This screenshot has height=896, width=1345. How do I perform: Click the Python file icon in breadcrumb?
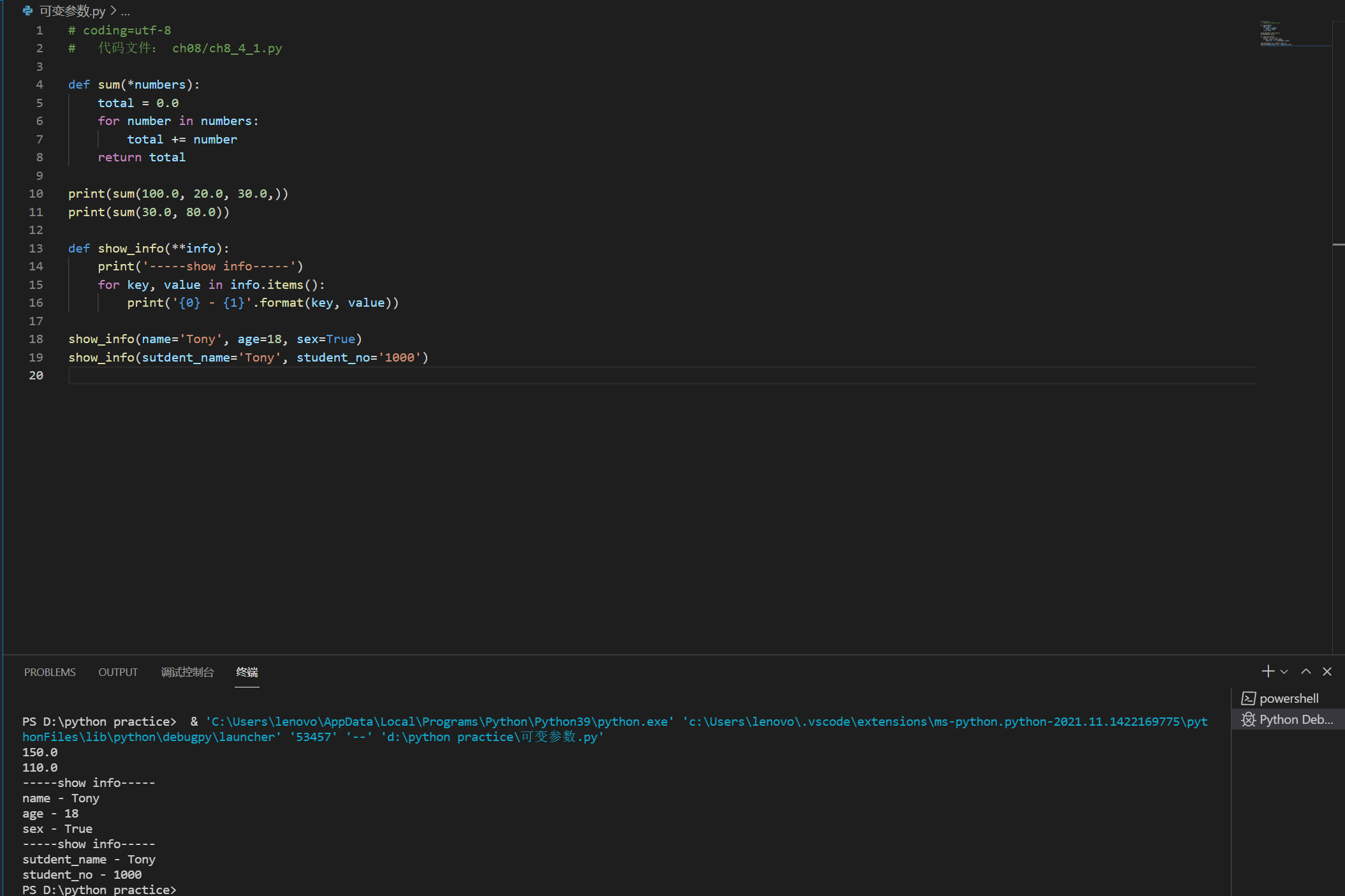[x=28, y=11]
